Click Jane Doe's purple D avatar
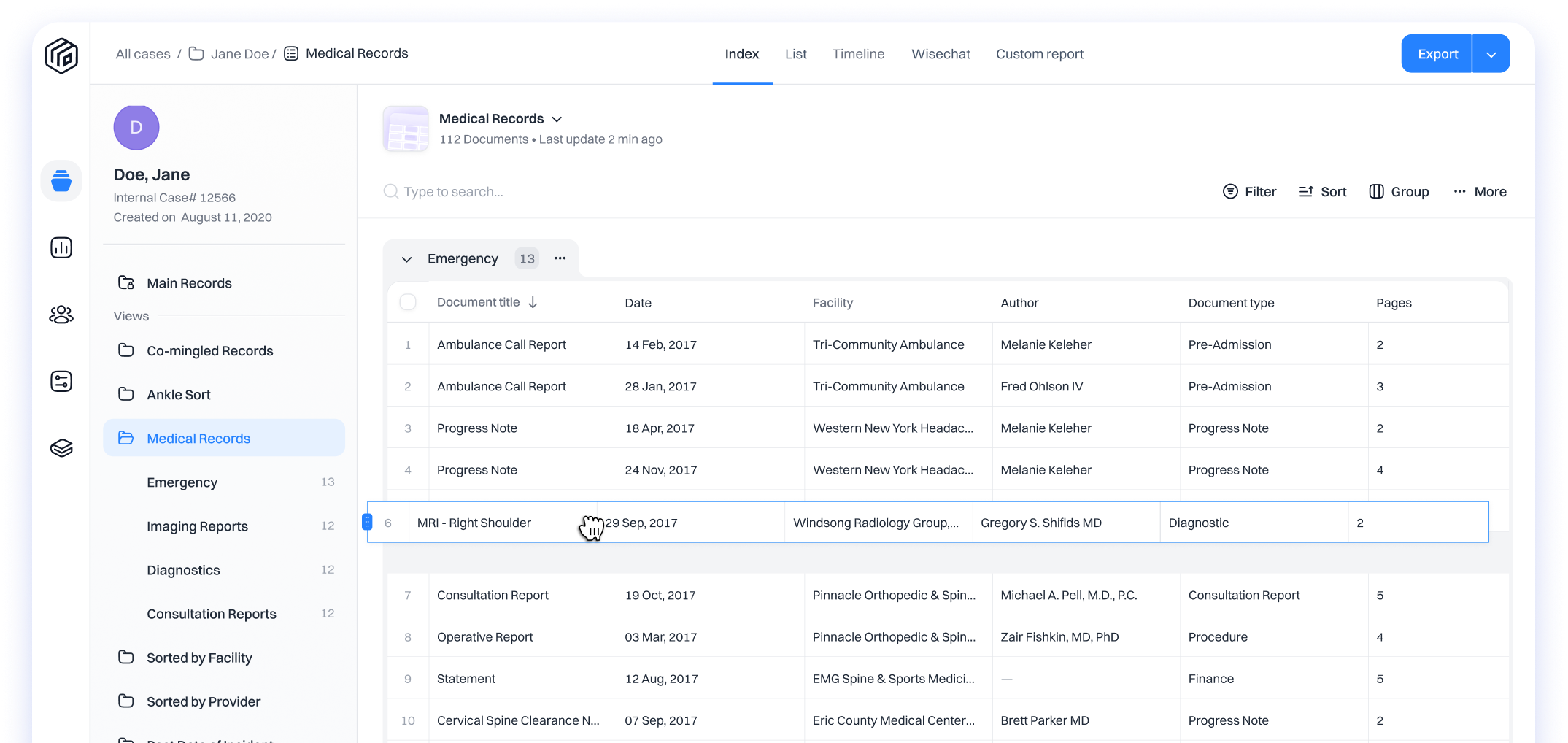Image resolution: width=1568 pixels, height=743 pixels. 136,128
